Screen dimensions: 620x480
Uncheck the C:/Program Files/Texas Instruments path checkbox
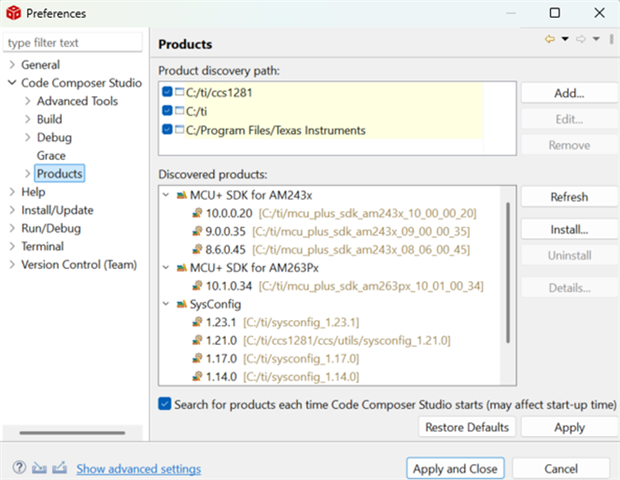pos(167,129)
